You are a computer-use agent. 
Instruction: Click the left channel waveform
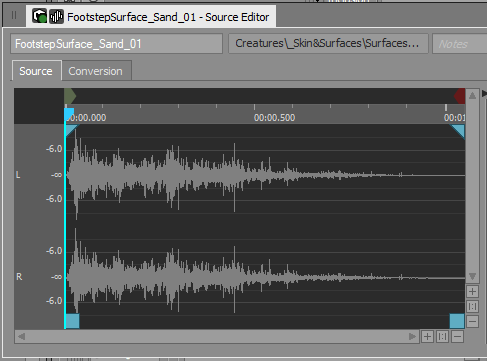[265, 175]
